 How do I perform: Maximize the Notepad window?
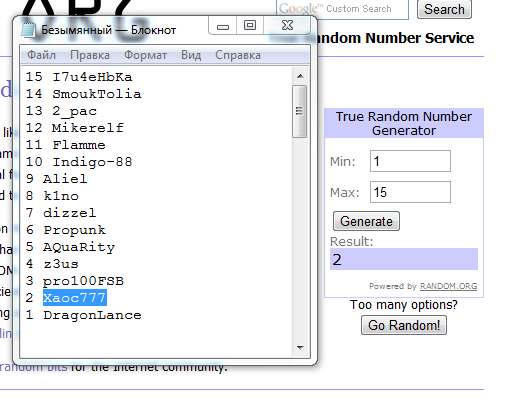pos(250,26)
